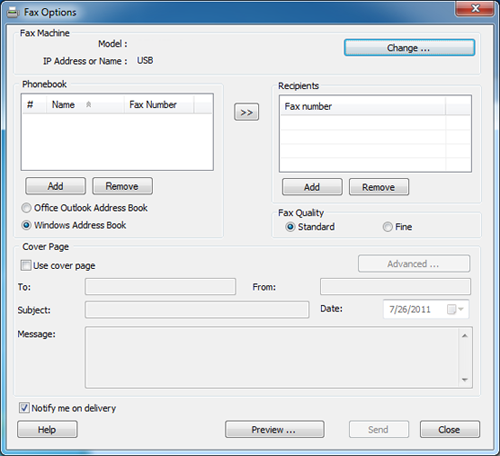Screen dimensions: 500x456
Task: Open the date picker calendar dropdown
Action: 455,309
